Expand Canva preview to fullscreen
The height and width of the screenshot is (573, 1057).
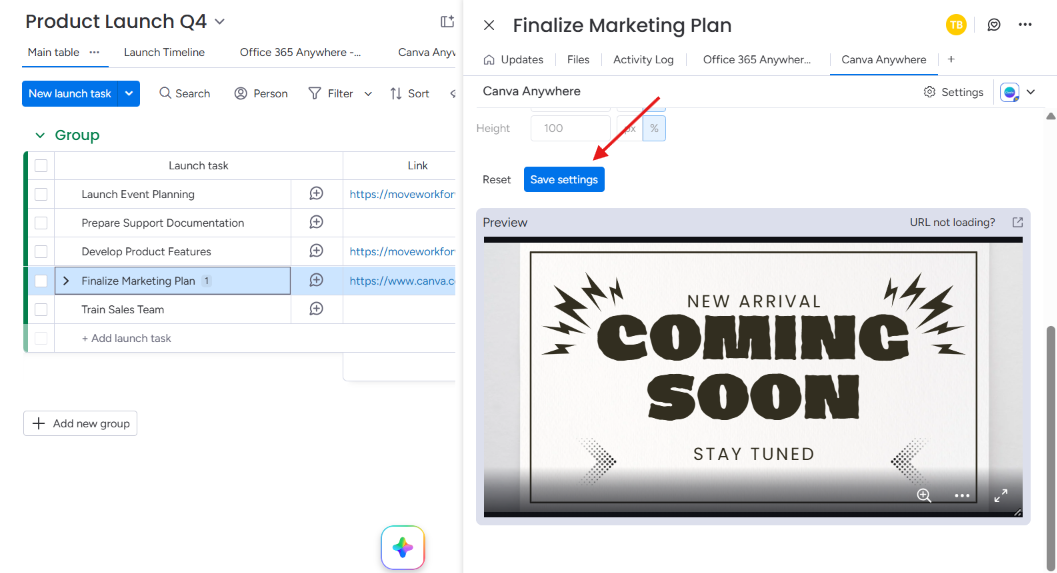(x=1001, y=495)
